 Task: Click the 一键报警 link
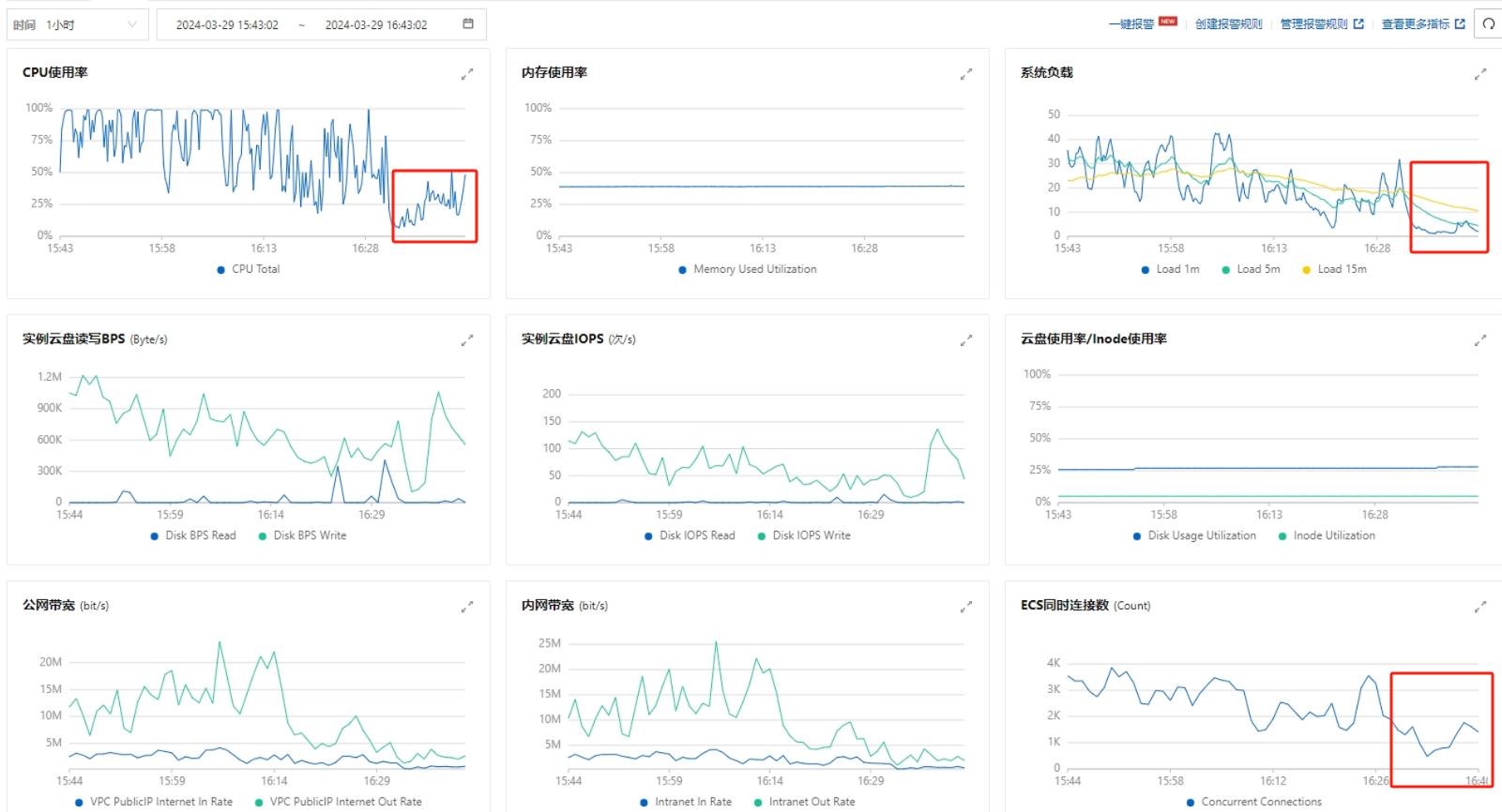1131,24
